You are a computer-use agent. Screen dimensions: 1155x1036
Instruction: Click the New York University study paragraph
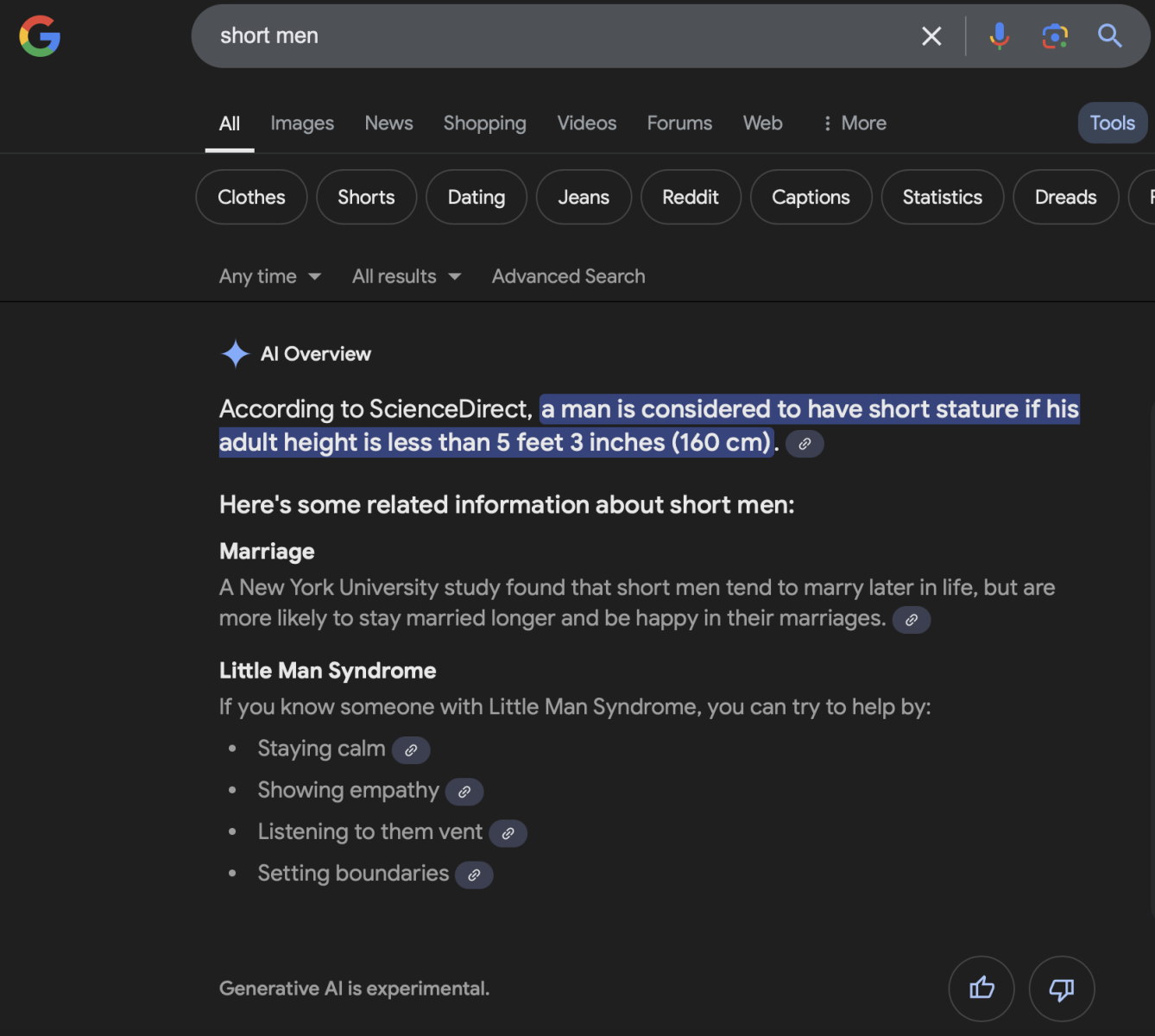(637, 603)
